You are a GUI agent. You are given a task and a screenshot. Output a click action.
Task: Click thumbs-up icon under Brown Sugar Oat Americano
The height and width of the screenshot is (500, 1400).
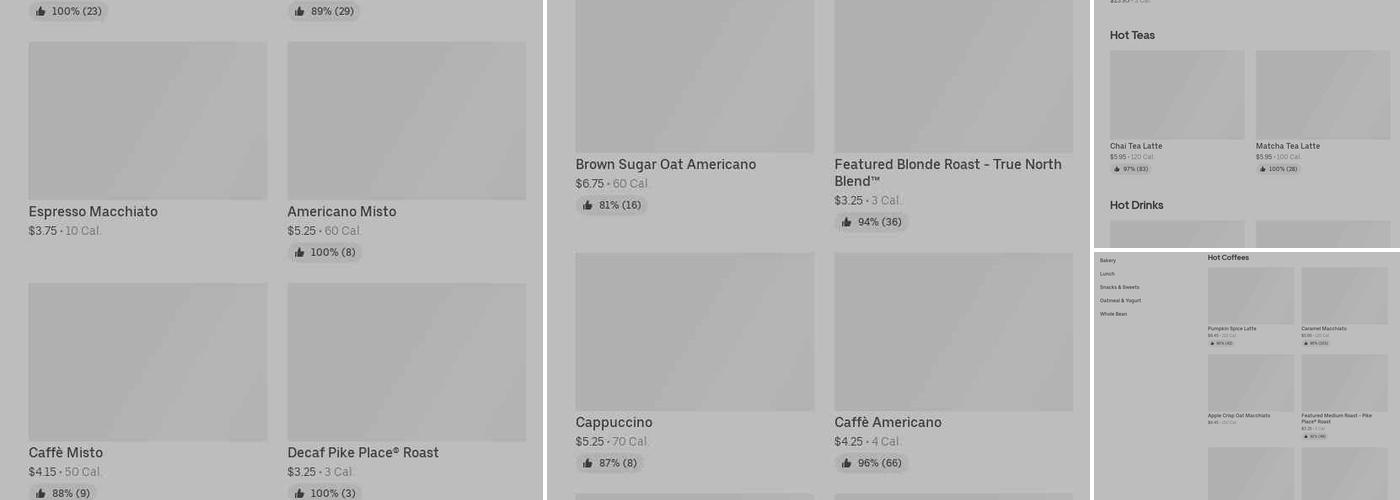point(588,206)
